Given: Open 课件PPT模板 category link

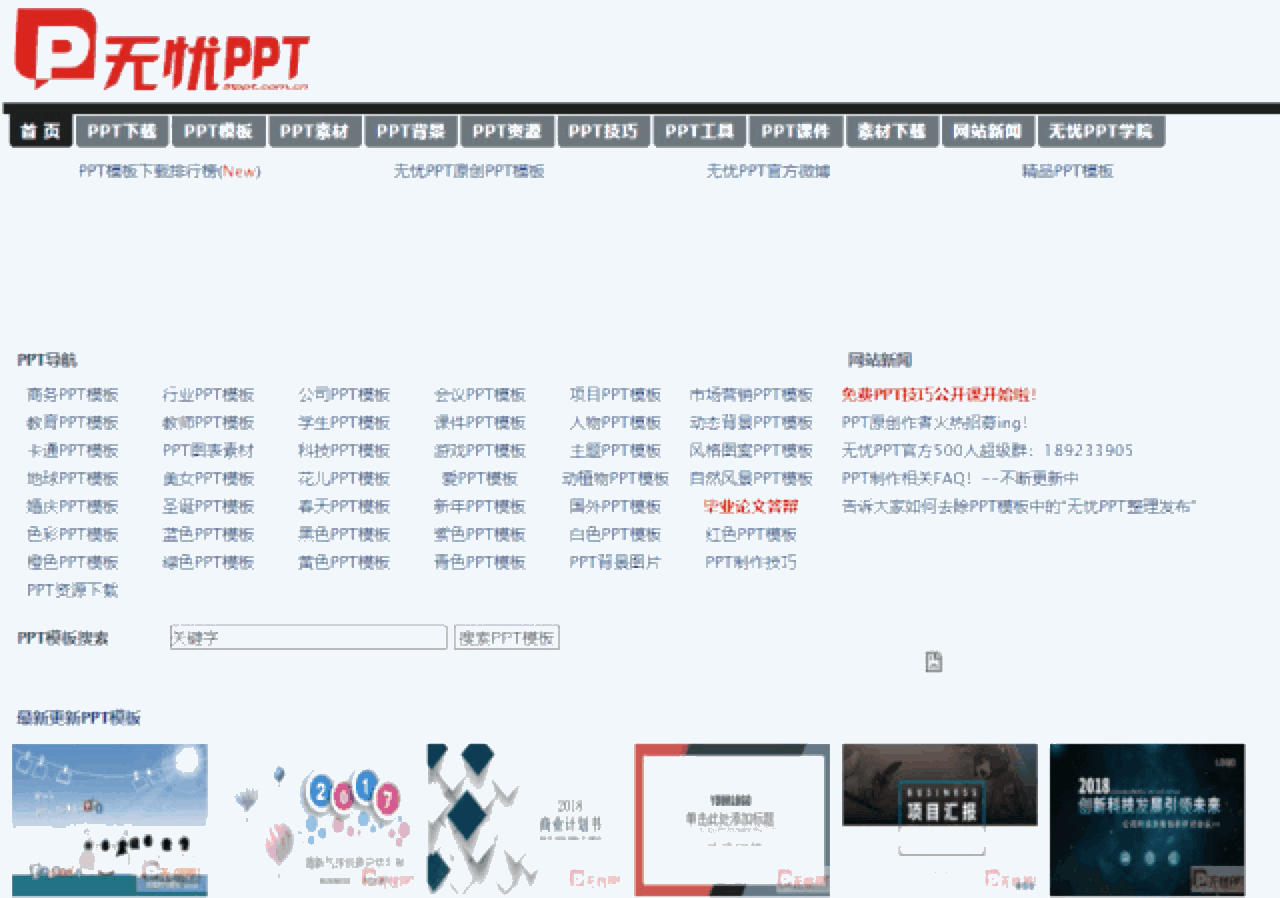Looking at the screenshot, I should pyautogui.click(x=480, y=423).
